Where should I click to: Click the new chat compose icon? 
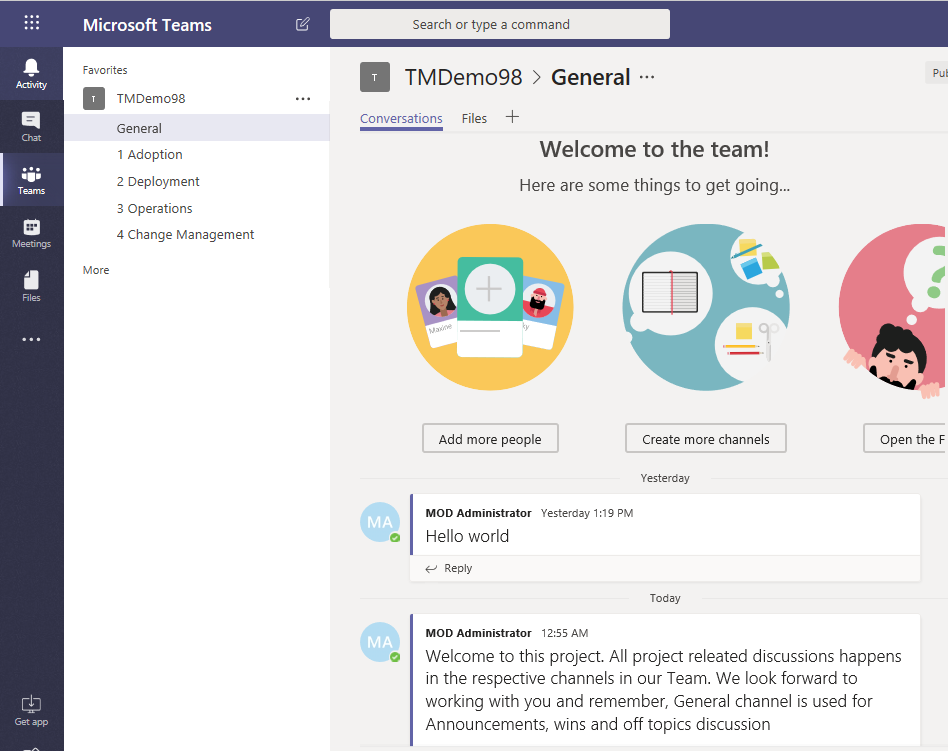303,24
